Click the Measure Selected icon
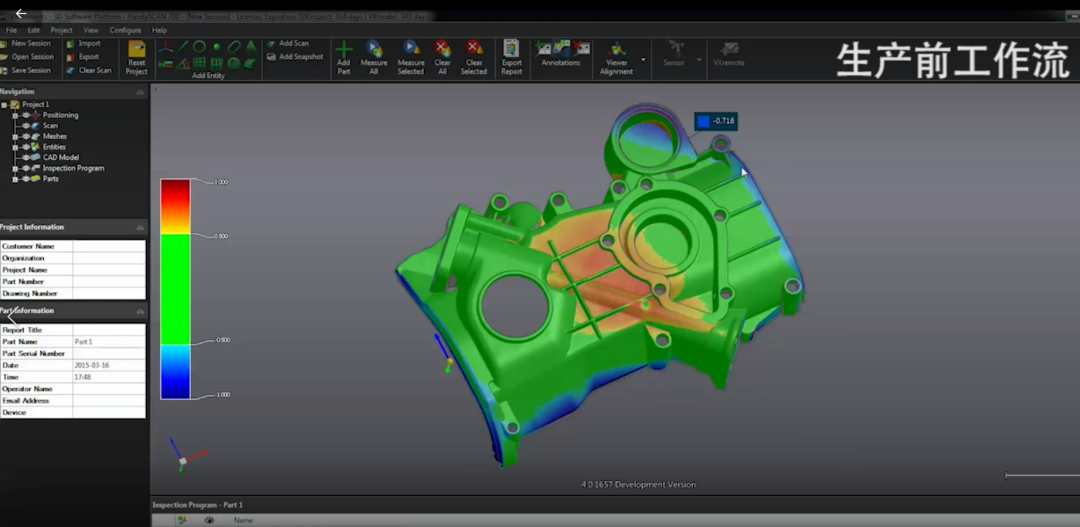Image resolution: width=1080 pixels, height=527 pixels. pos(411,48)
